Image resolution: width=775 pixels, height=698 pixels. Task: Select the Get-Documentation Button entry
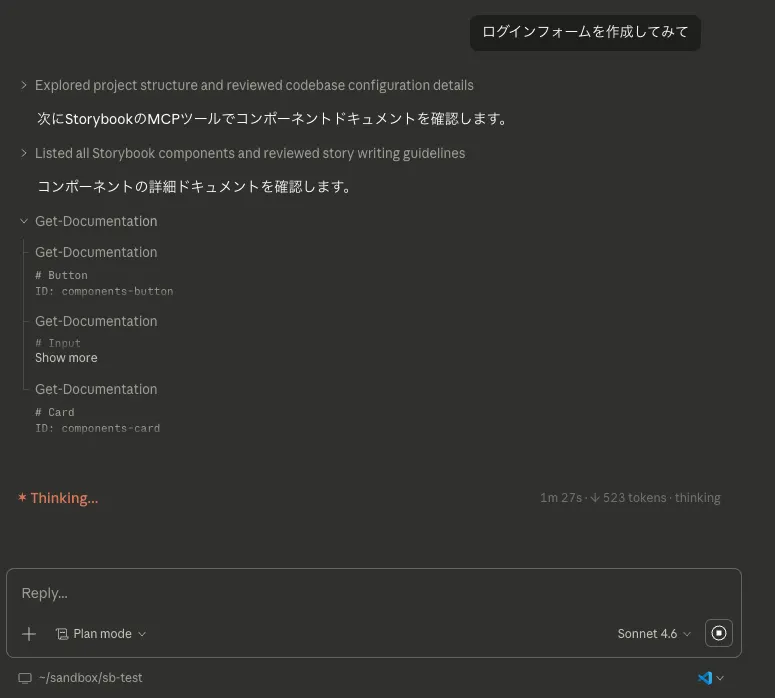pos(96,252)
